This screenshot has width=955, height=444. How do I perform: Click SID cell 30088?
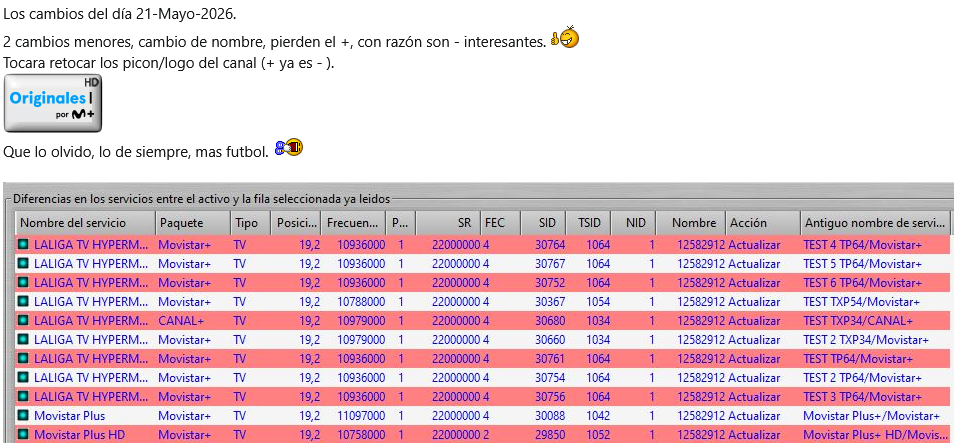tap(551, 415)
